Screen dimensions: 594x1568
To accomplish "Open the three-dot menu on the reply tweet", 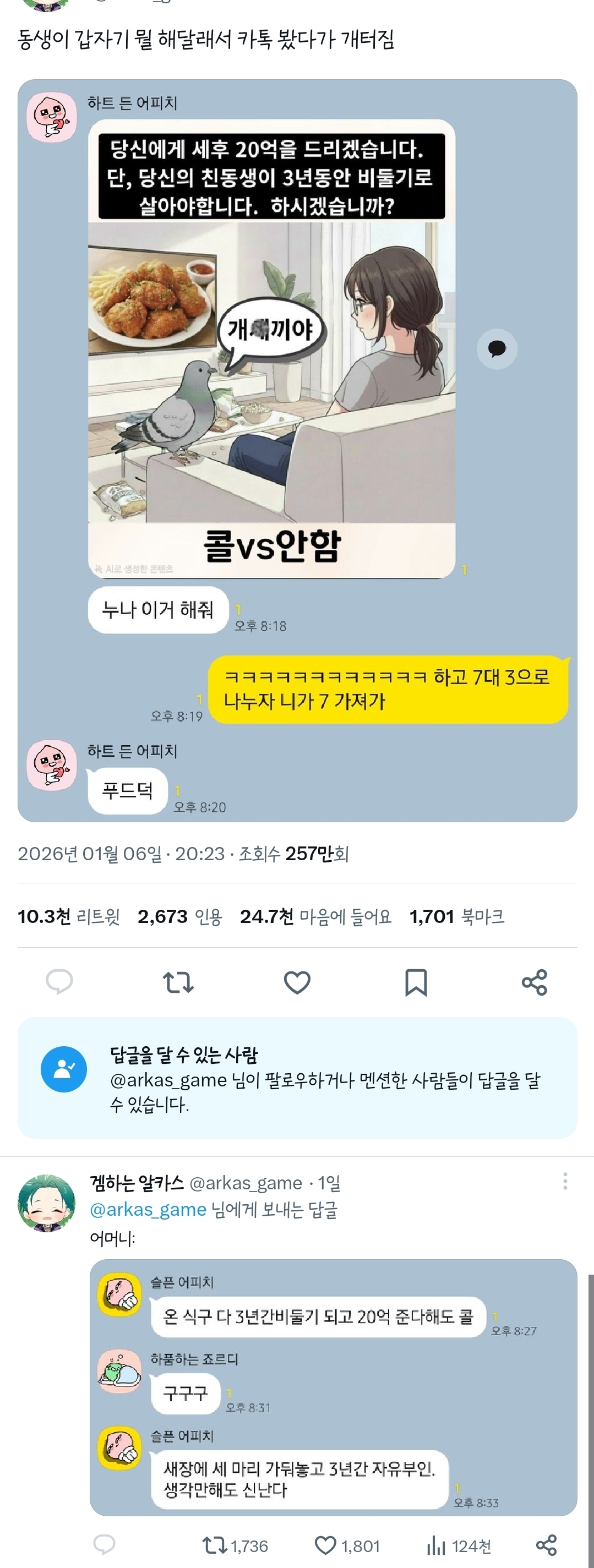I will coord(565,1180).
